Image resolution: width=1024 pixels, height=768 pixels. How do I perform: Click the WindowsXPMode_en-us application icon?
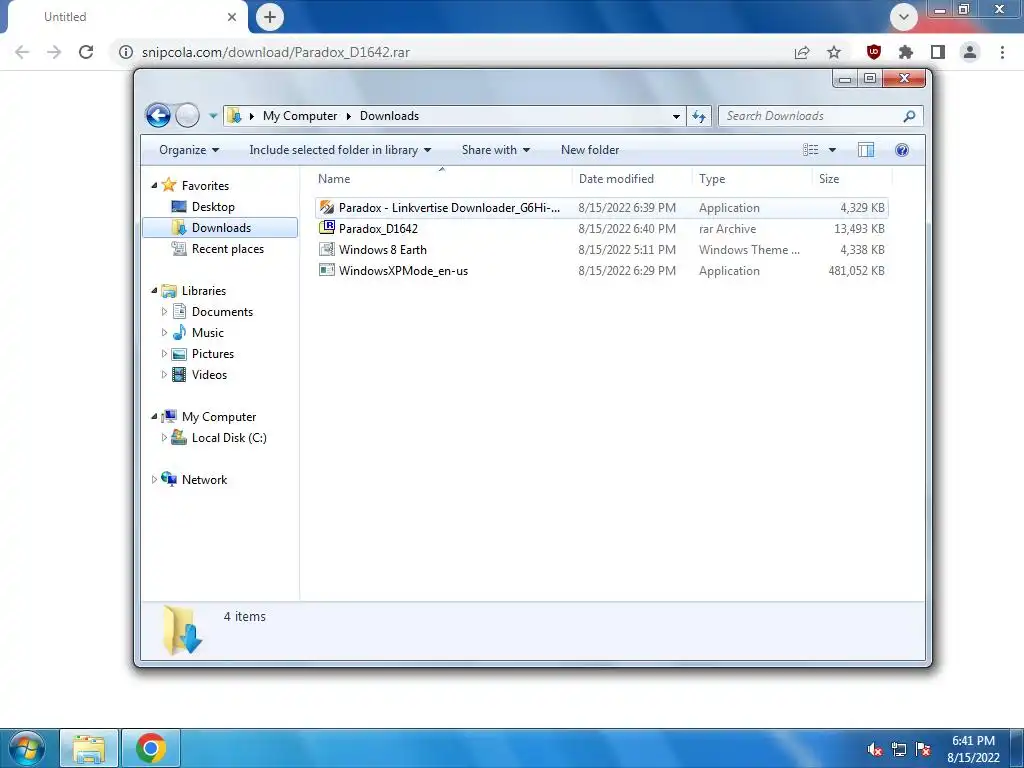(327, 270)
